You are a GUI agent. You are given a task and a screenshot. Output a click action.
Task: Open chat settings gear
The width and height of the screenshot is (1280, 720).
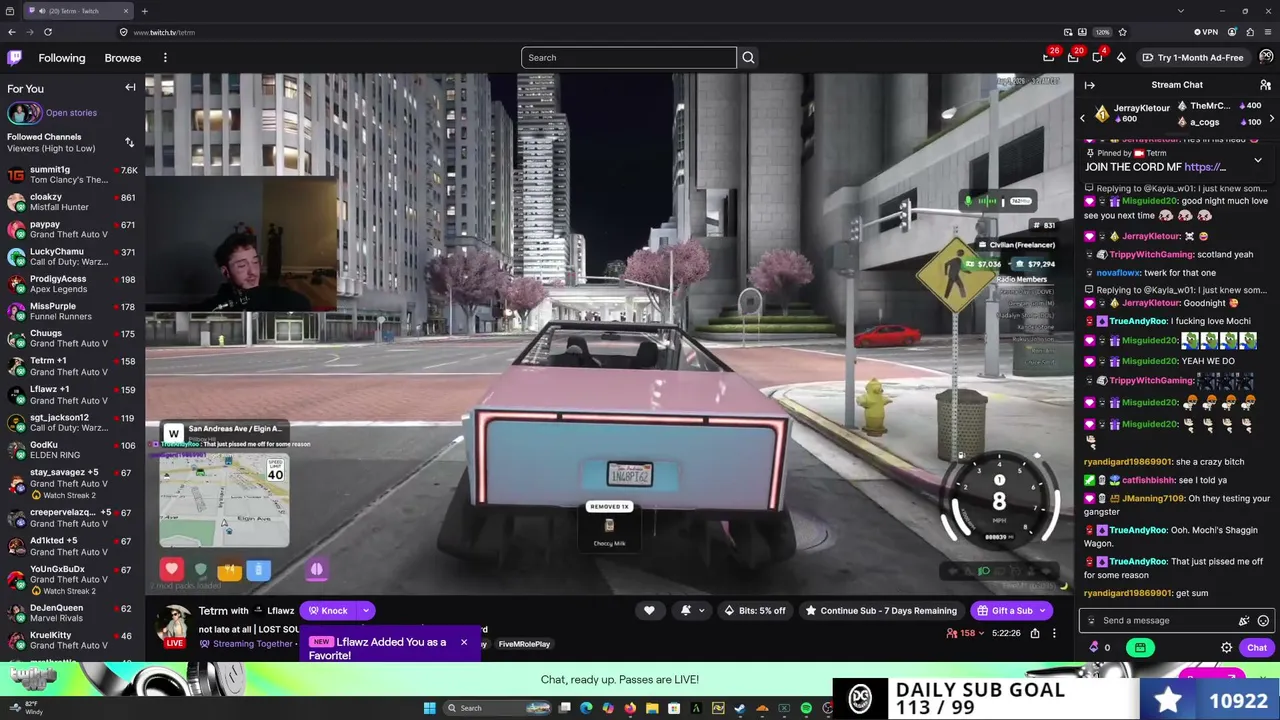coord(1227,648)
